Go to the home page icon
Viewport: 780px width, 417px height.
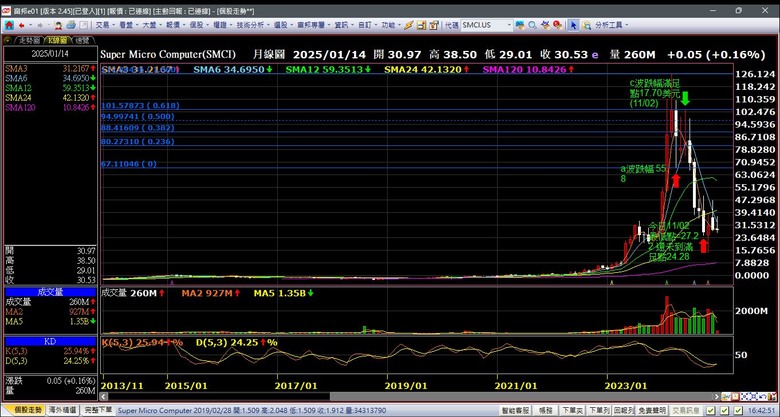click(x=9, y=25)
